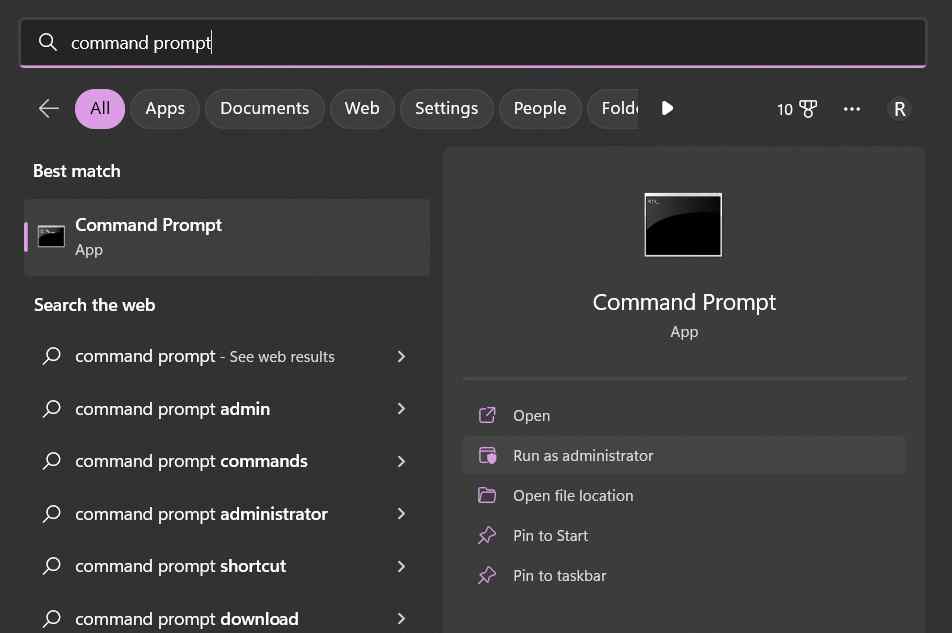Image resolution: width=952 pixels, height=633 pixels.
Task: Switch to the Documents filter tab
Action: click(x=264, y=109)
